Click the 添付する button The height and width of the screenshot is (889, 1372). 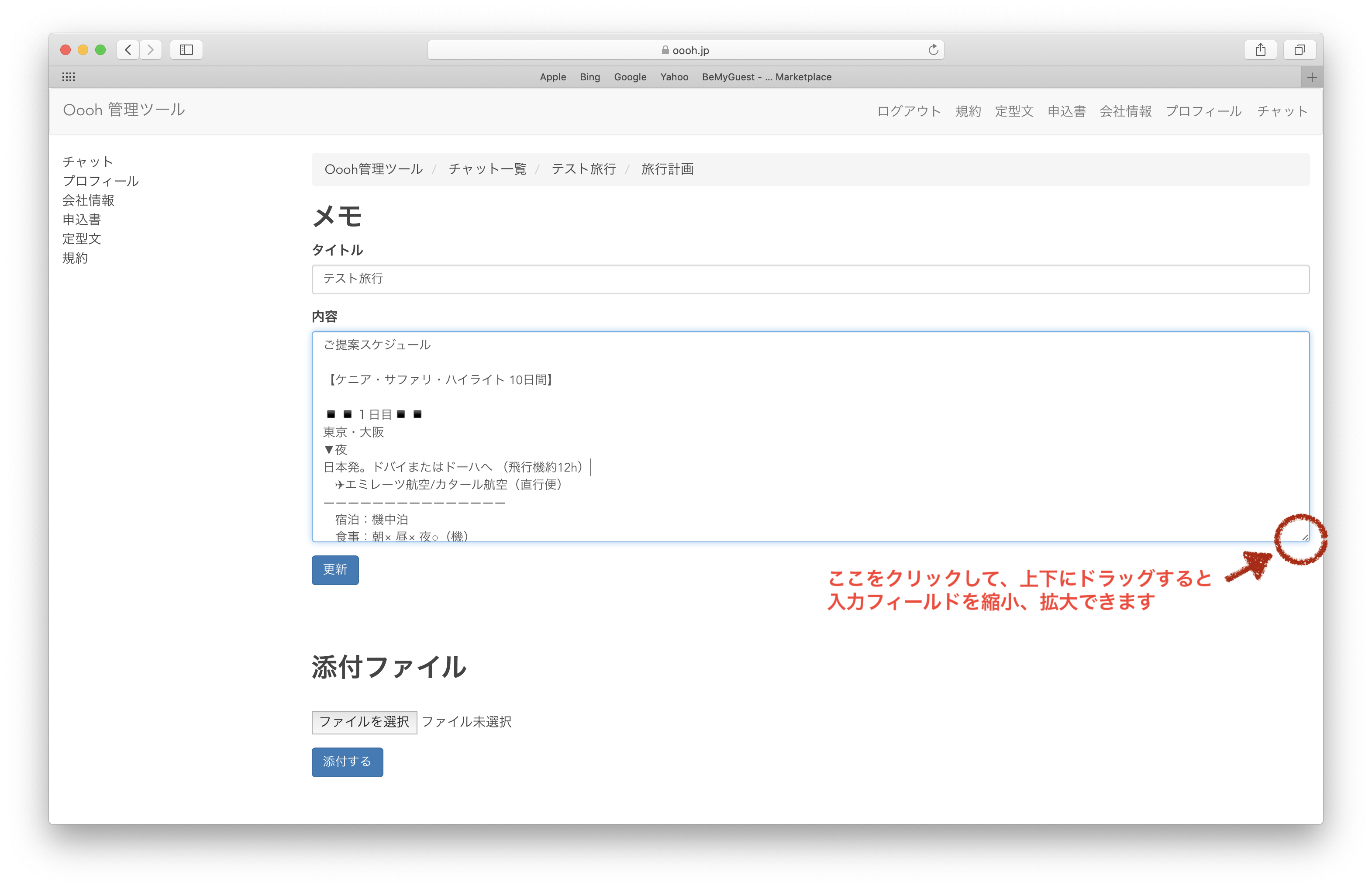point(347,762)
